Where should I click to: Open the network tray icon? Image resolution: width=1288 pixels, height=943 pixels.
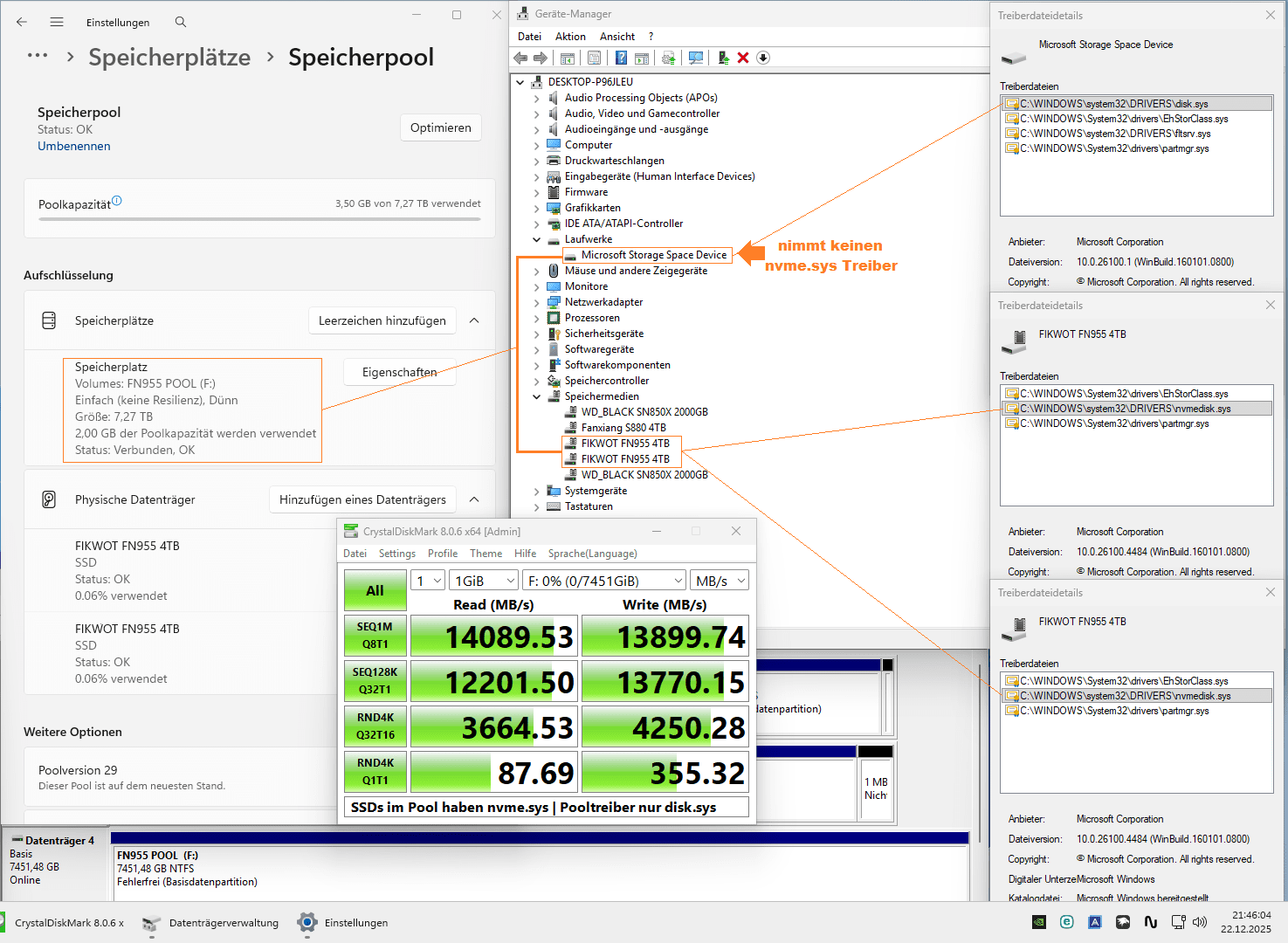click(x=1179, y=922)
